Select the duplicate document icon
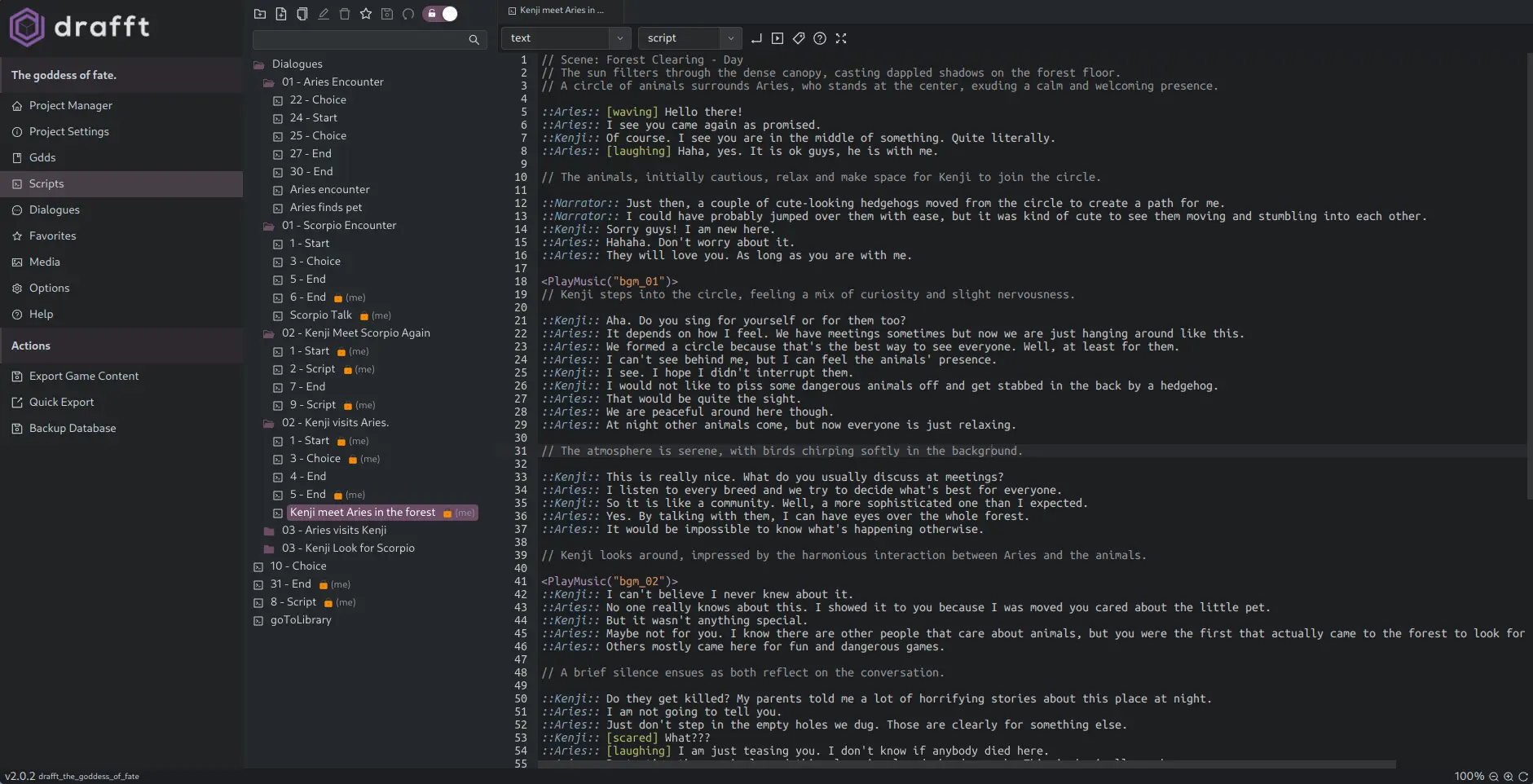This screenshot has width=1533, height=784. point(302,14)
